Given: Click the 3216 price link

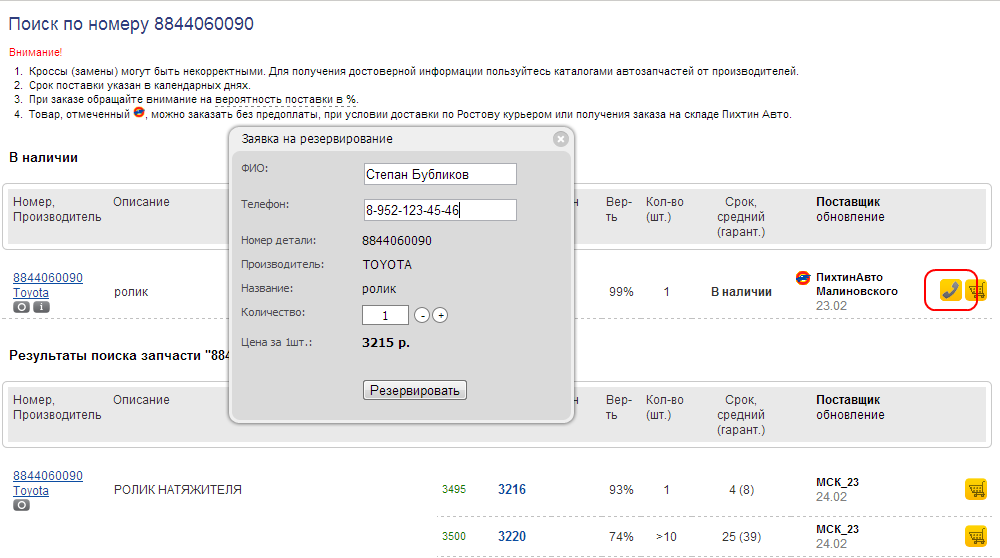Looking at the screenshot, I should [x=512, y=490].
